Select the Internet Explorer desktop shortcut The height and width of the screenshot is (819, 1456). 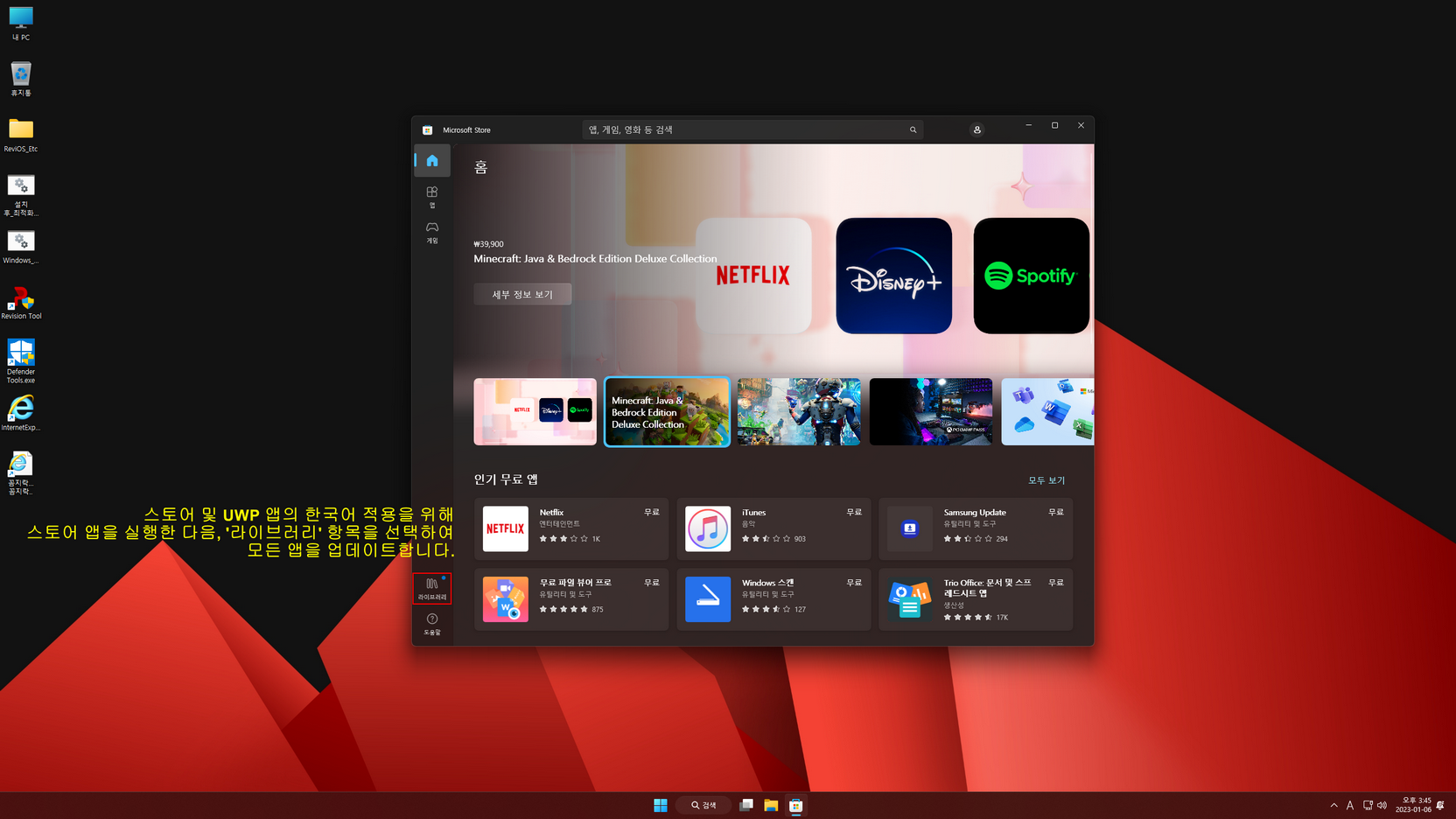tap(21, 413)
